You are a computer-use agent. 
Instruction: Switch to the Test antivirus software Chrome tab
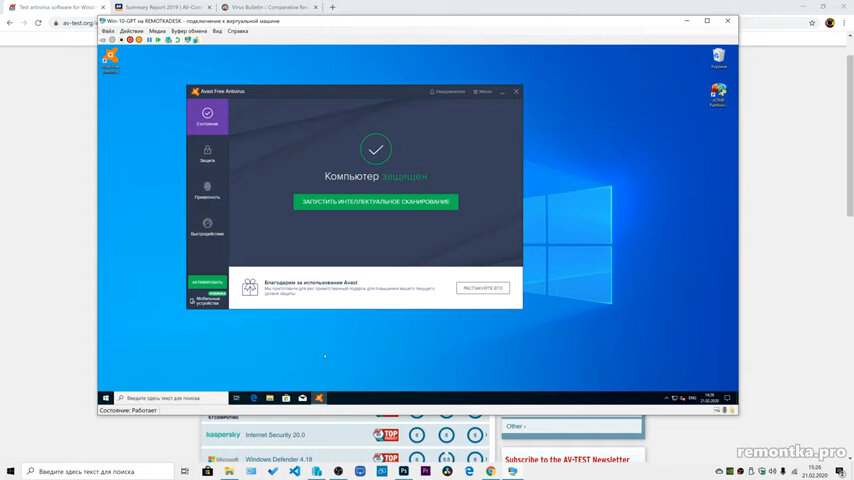[57, 7]
